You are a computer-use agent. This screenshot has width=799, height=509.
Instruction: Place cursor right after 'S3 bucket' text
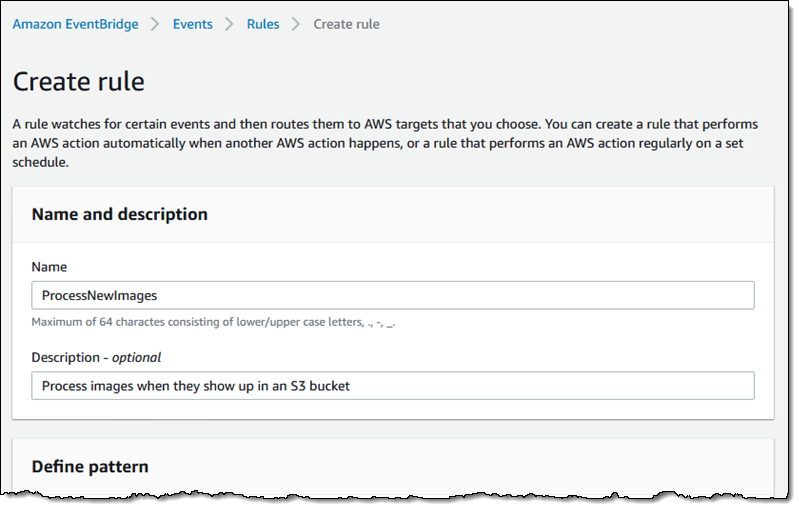click(349, 386)
